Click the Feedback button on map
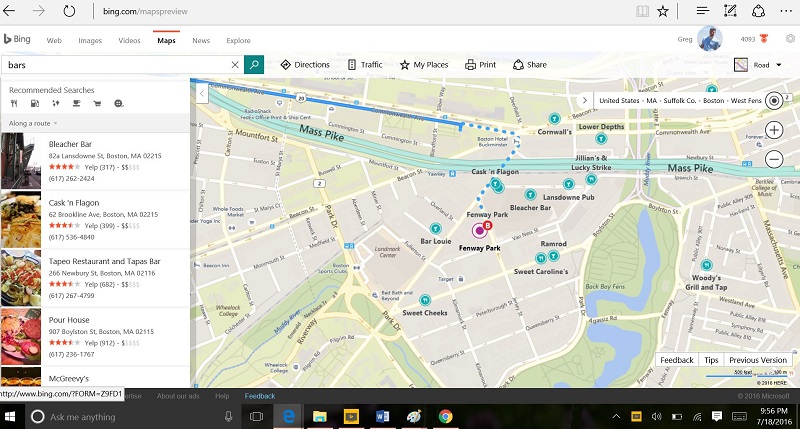The width and height of the screenshot is (800, 429). (677, 360)
